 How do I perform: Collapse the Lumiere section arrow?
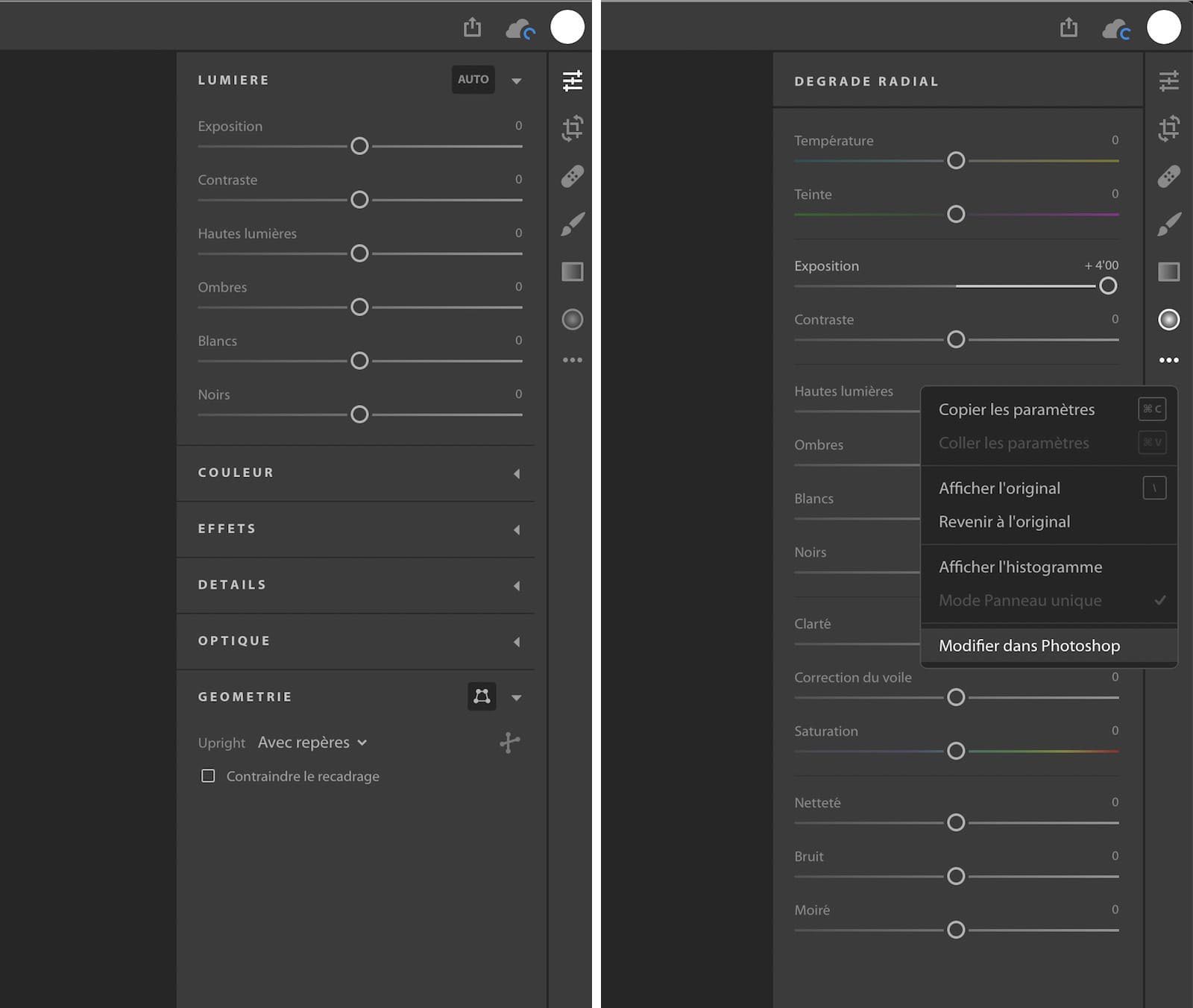516,81
